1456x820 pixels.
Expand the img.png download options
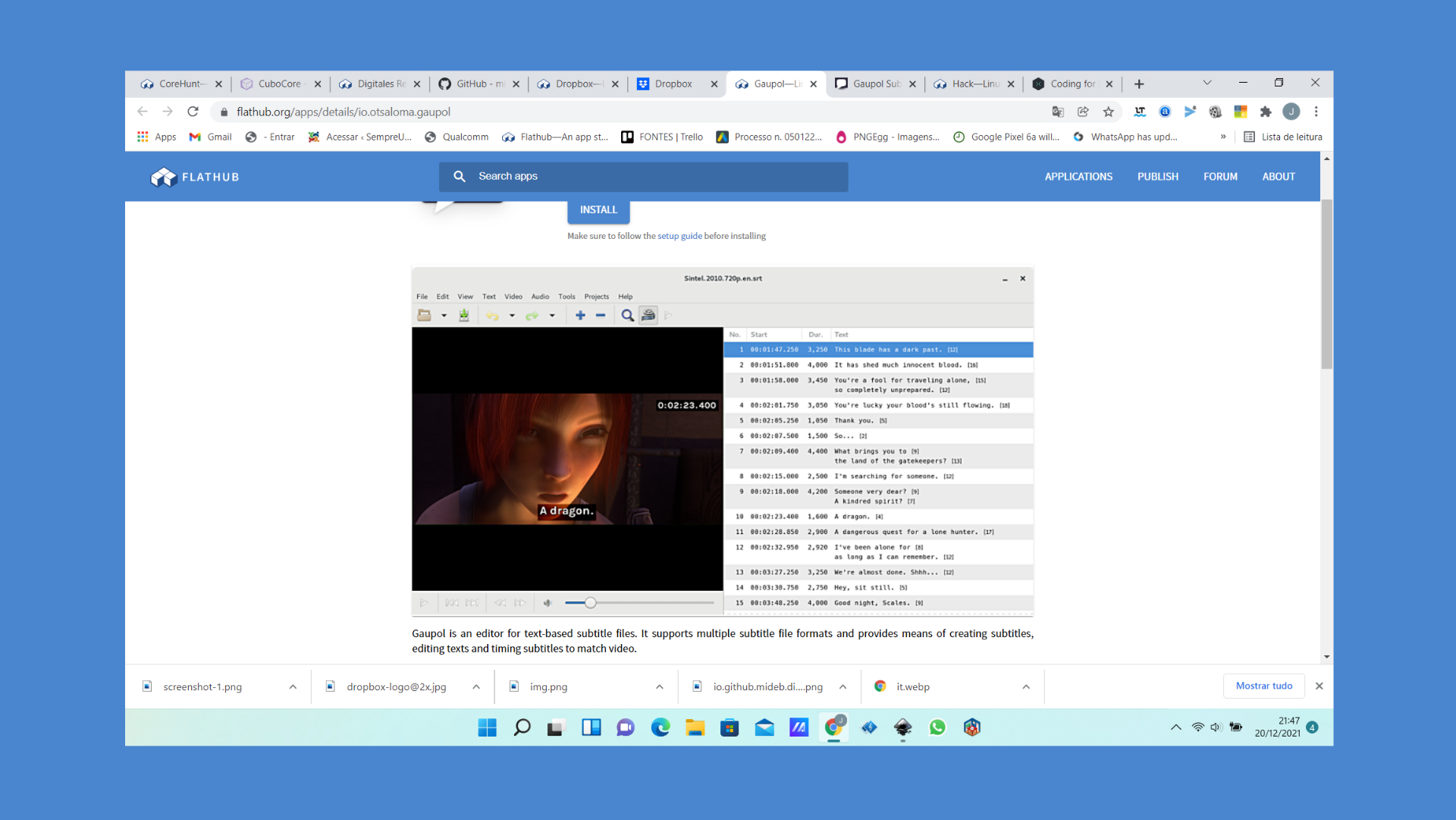coord(660,686)
